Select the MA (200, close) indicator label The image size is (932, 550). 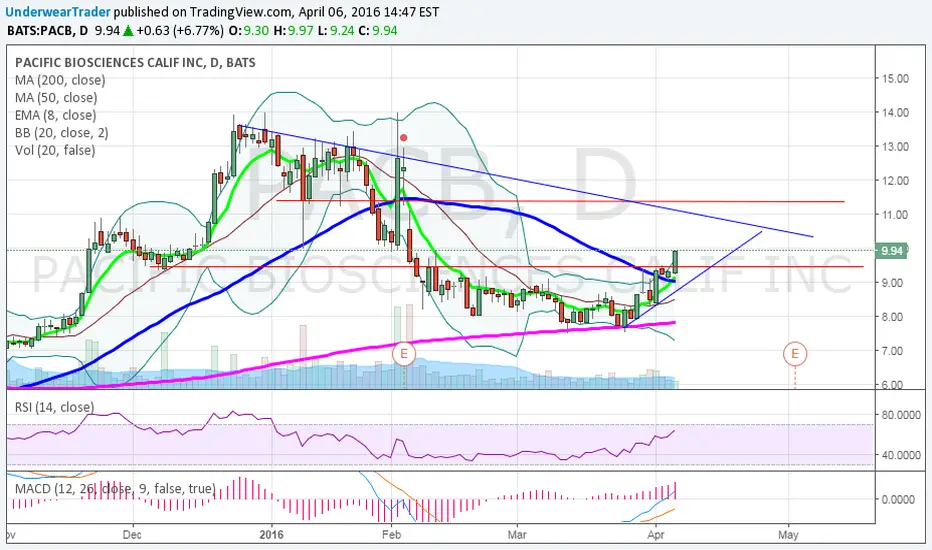[60, 80]
